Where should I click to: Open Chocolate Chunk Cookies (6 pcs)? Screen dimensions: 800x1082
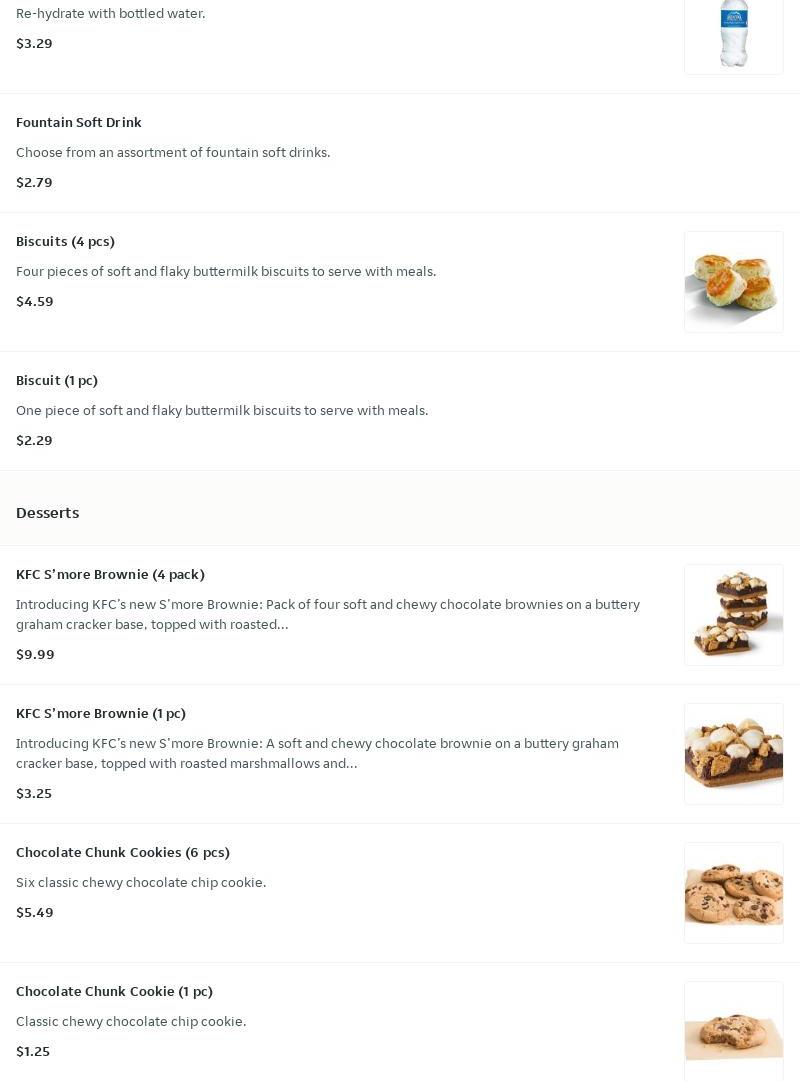pos(123,852)
